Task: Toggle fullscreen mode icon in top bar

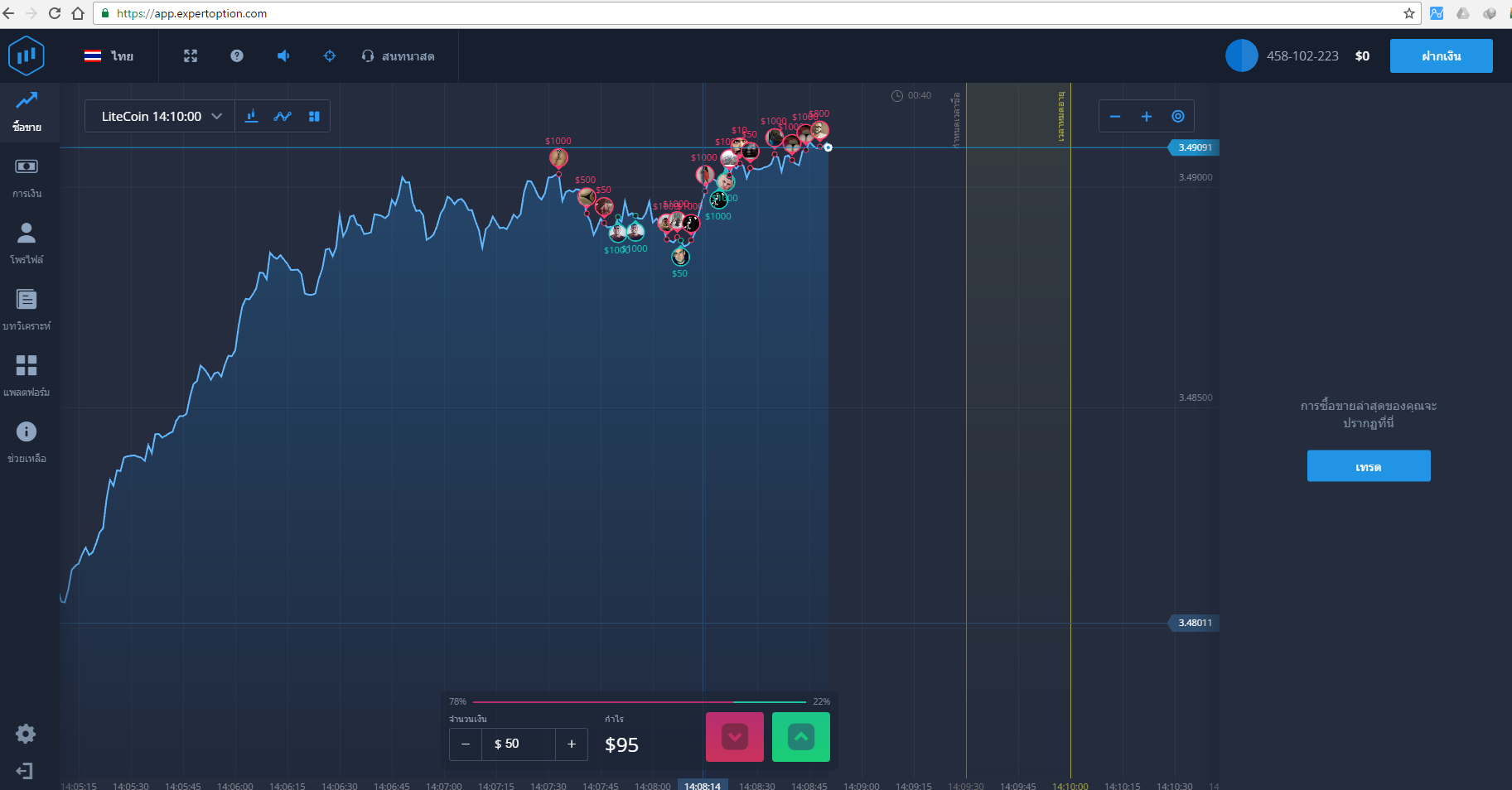Action: pos(191,56)
